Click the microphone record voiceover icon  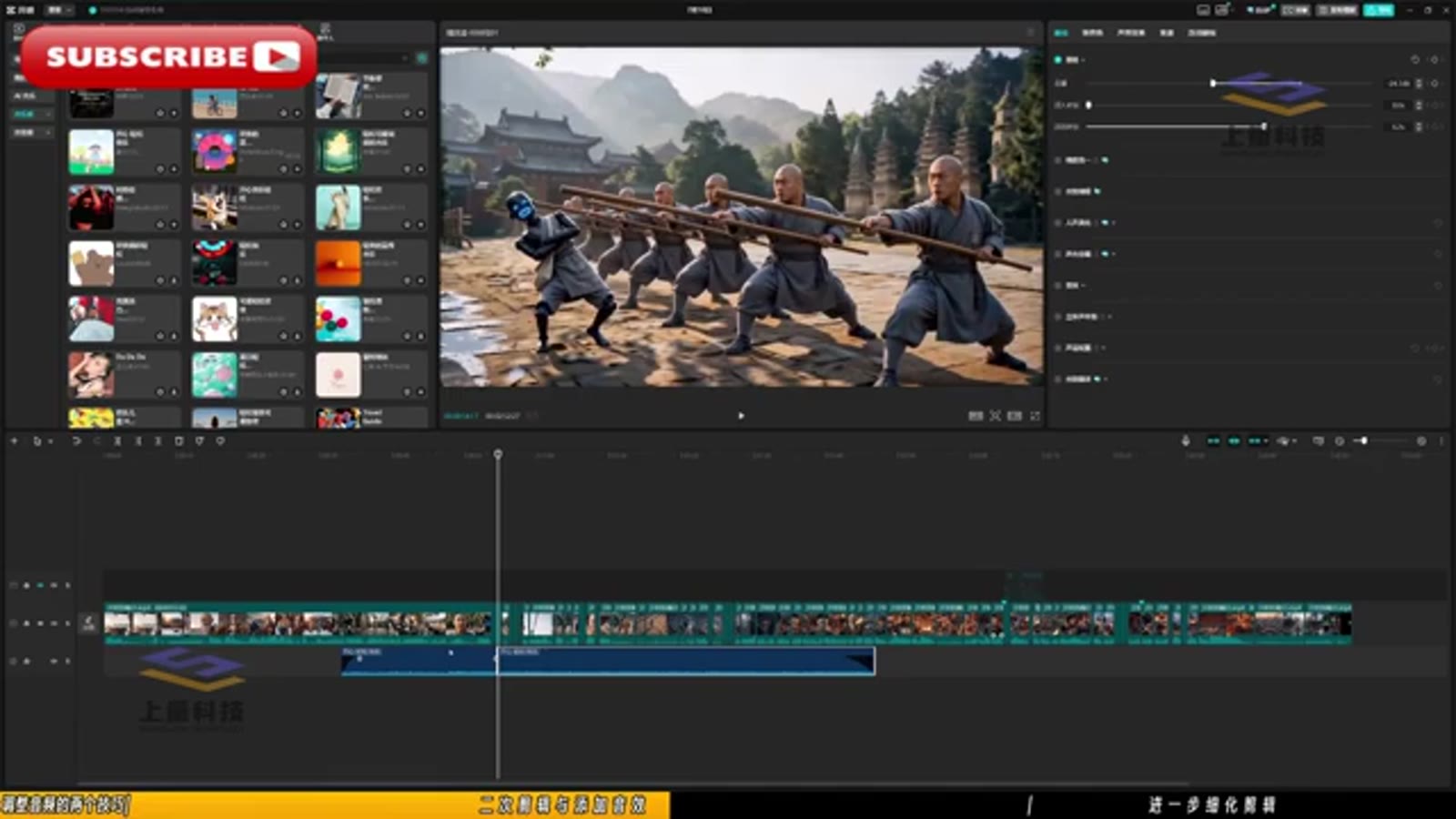[x=1185, y=440]
